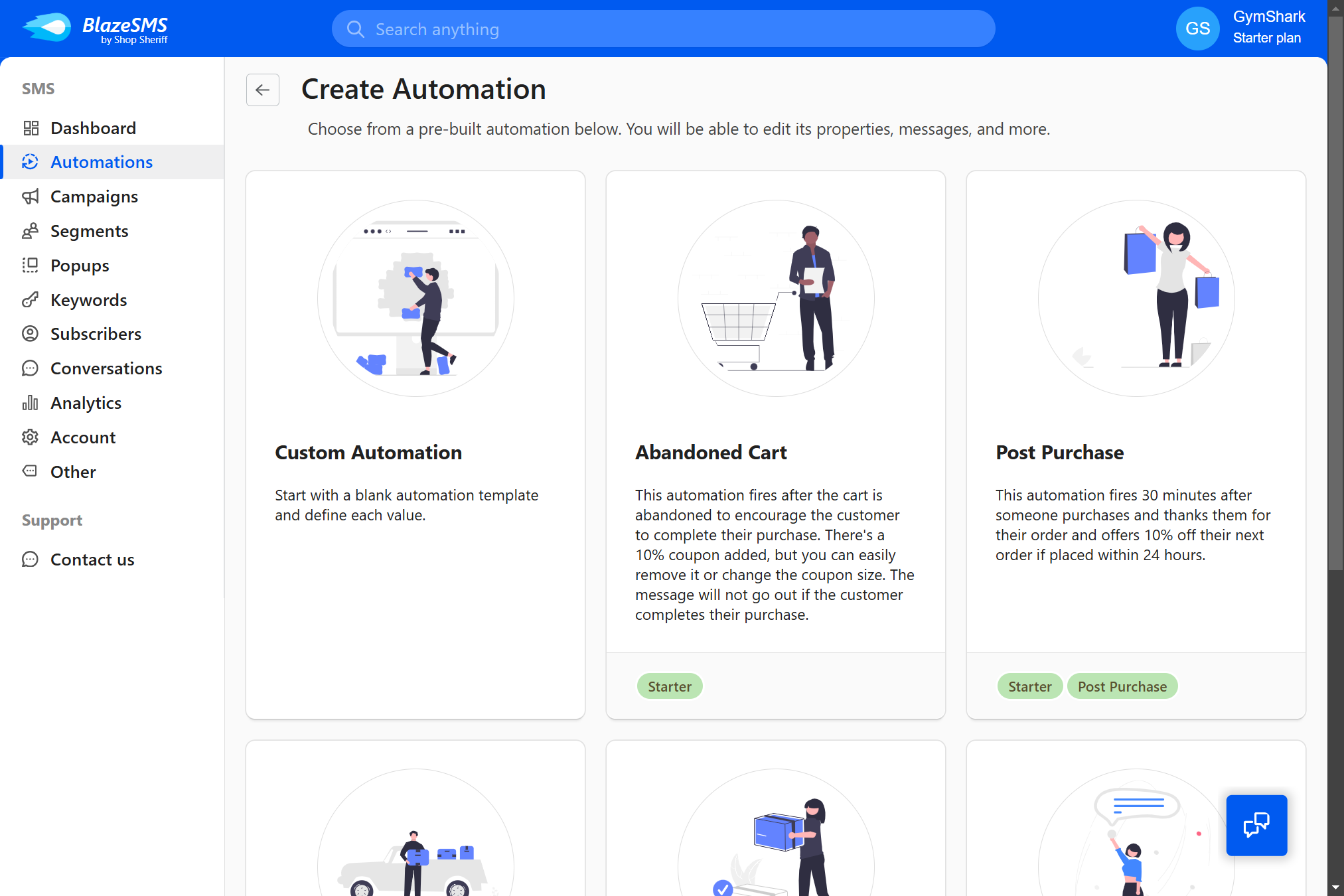
Task: Select the Custom Automation template
Action: pos(415,444)
